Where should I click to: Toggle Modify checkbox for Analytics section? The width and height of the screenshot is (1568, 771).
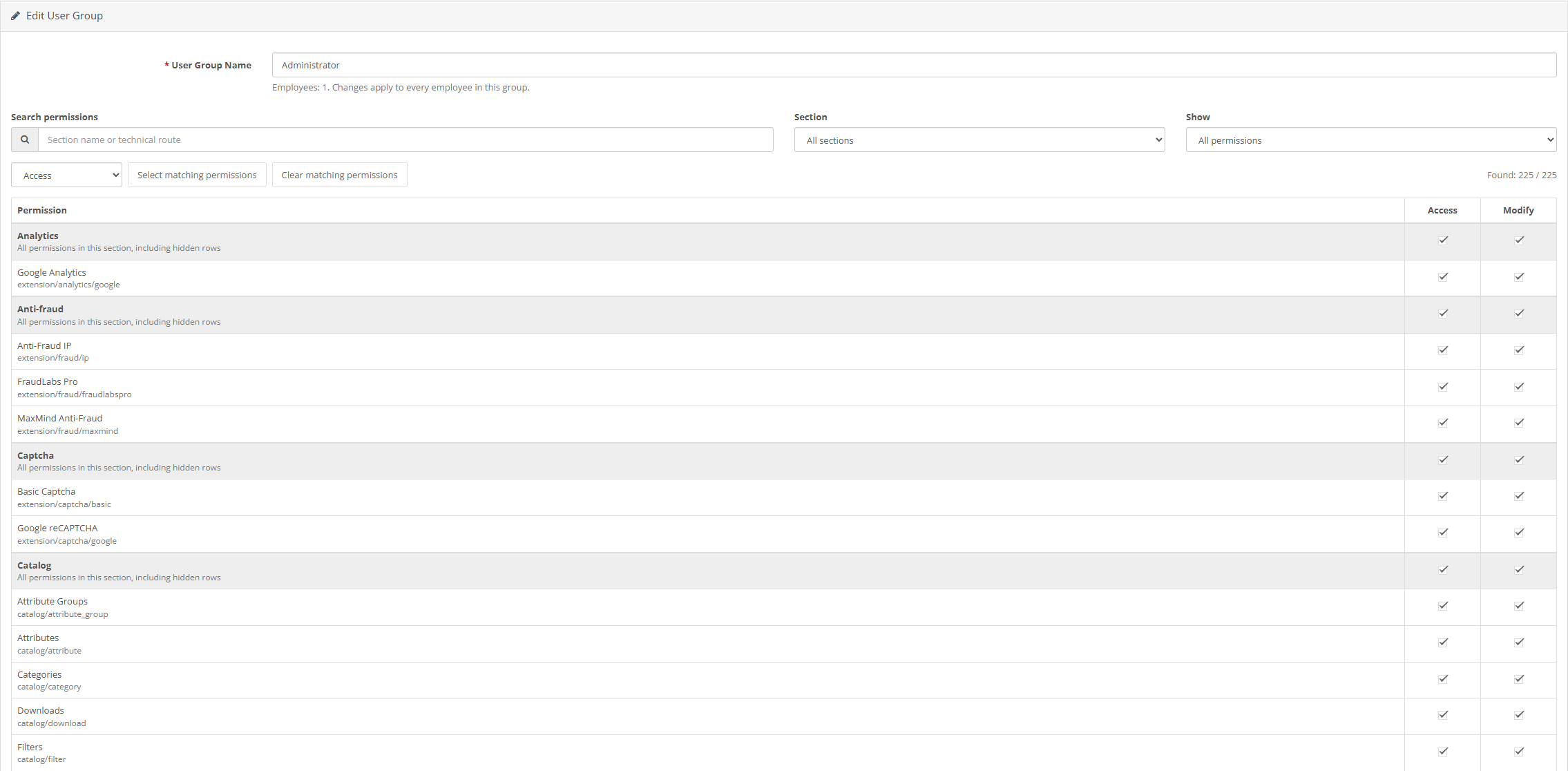(x=1519, y=240)
